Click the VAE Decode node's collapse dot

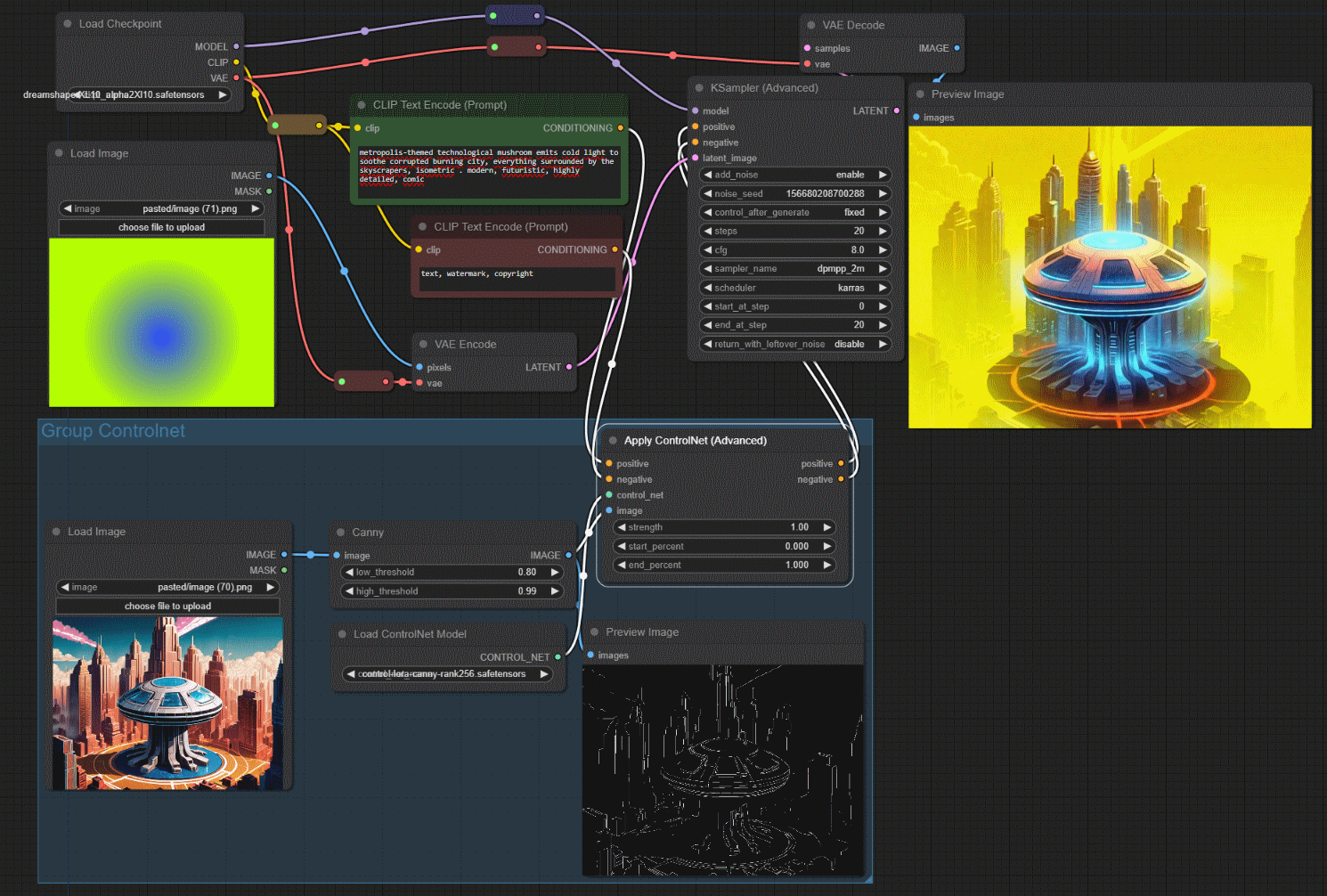coord(811,25)
